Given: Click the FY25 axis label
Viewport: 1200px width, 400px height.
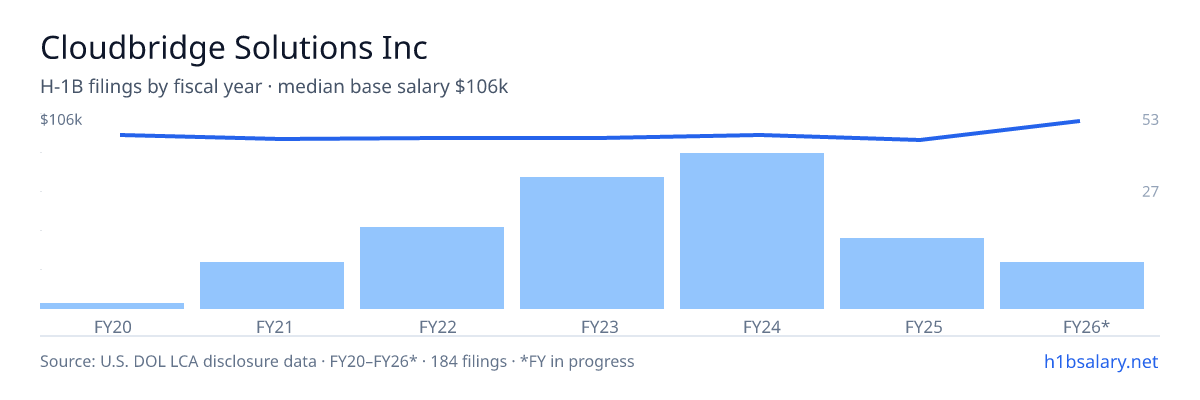Looking at the screenshot, I should click(912, 326).
